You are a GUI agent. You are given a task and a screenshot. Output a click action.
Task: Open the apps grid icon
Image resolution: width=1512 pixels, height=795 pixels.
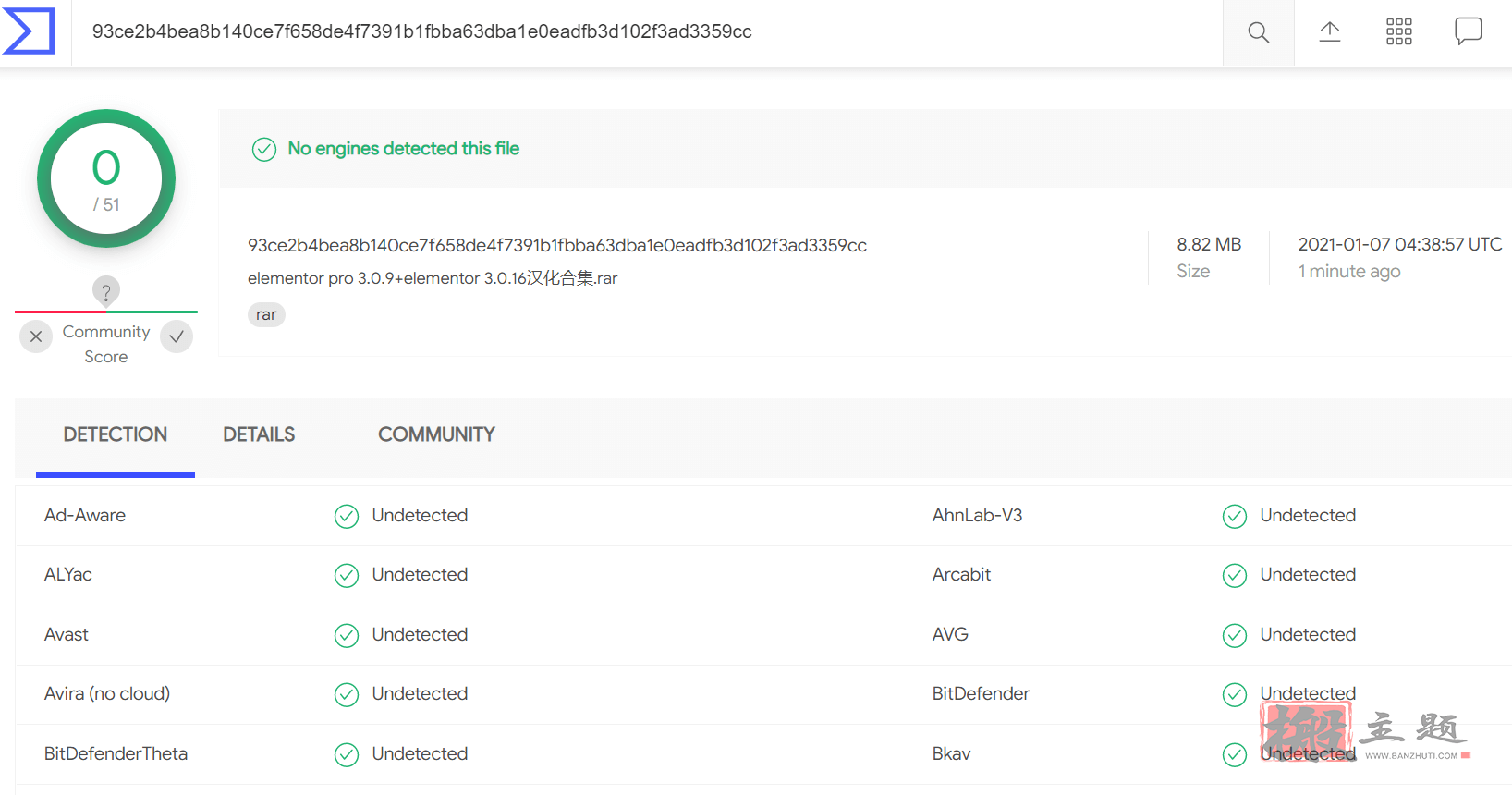[1398, 31]
